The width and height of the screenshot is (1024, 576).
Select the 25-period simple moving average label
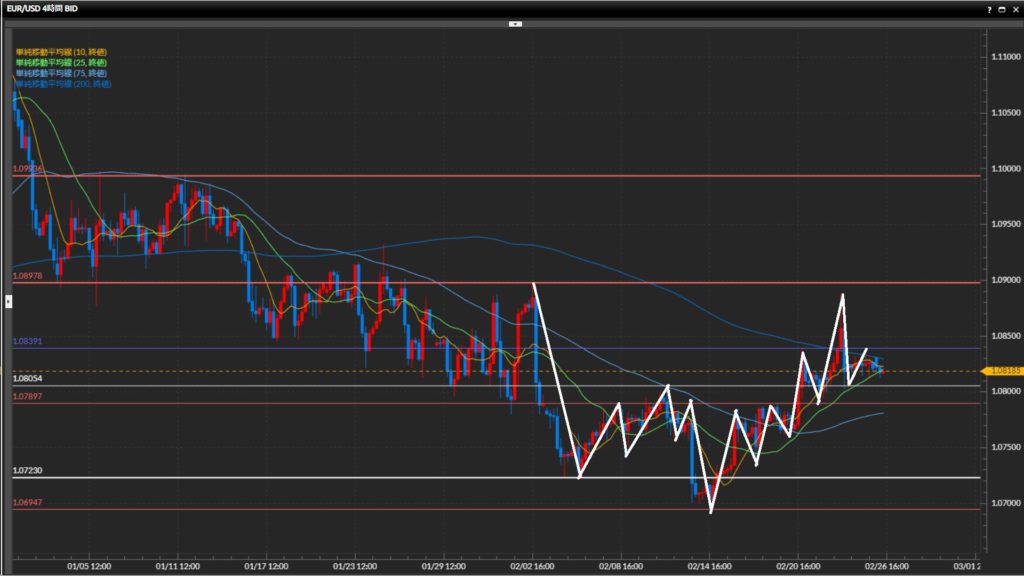(x=60, y=63)
